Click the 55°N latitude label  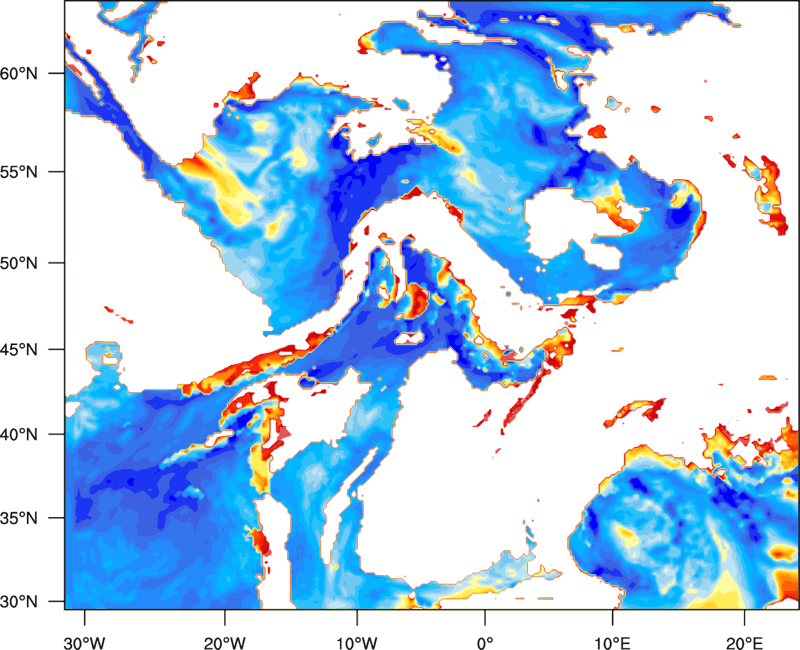coord(19,172)
